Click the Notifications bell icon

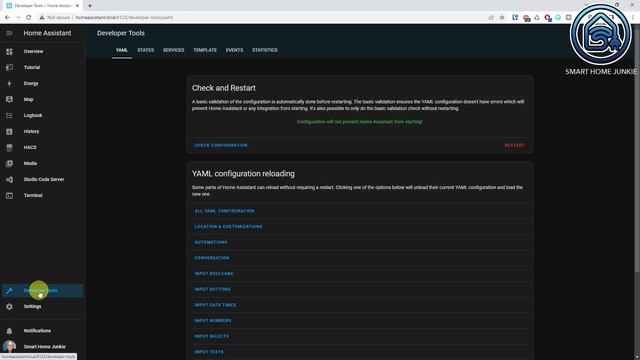coord(9,331)
